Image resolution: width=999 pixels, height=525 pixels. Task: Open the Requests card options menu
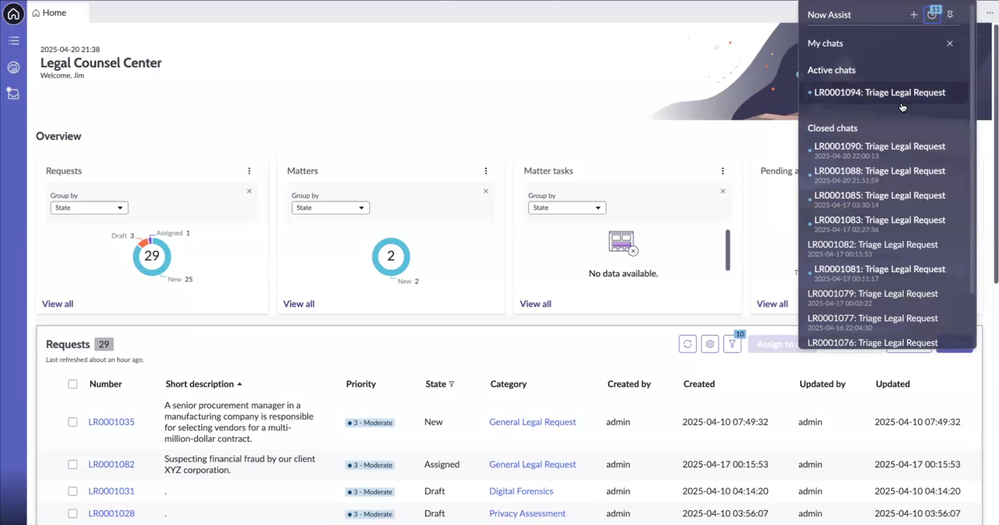click(249, 171)
